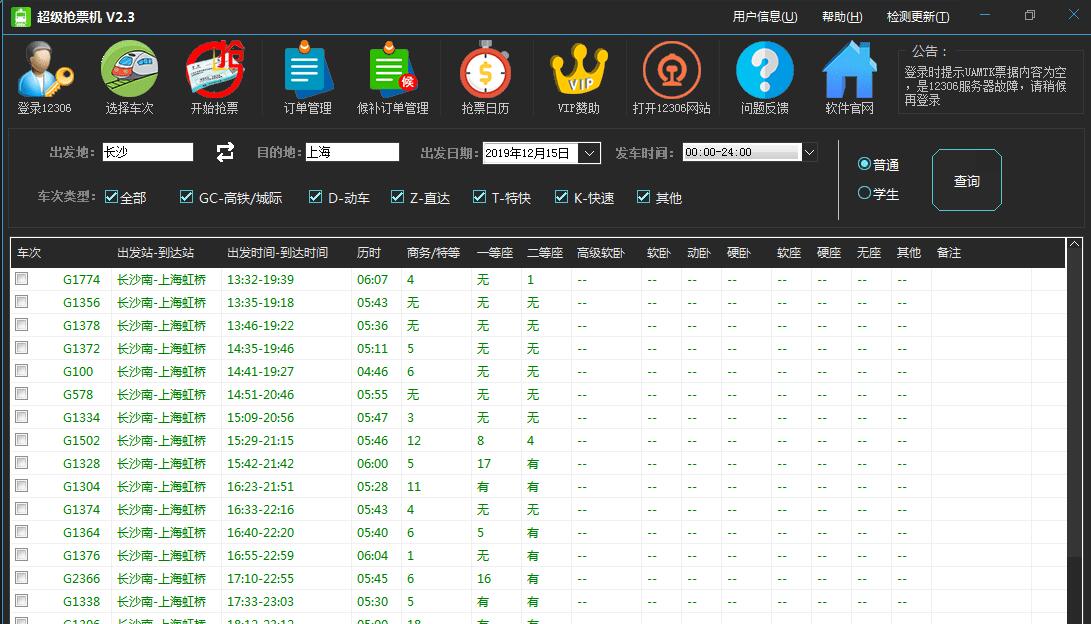This screenshot has height=624, width=1091.
Task: Visit 软件官网 home icon
Action: tap(850, 78)
